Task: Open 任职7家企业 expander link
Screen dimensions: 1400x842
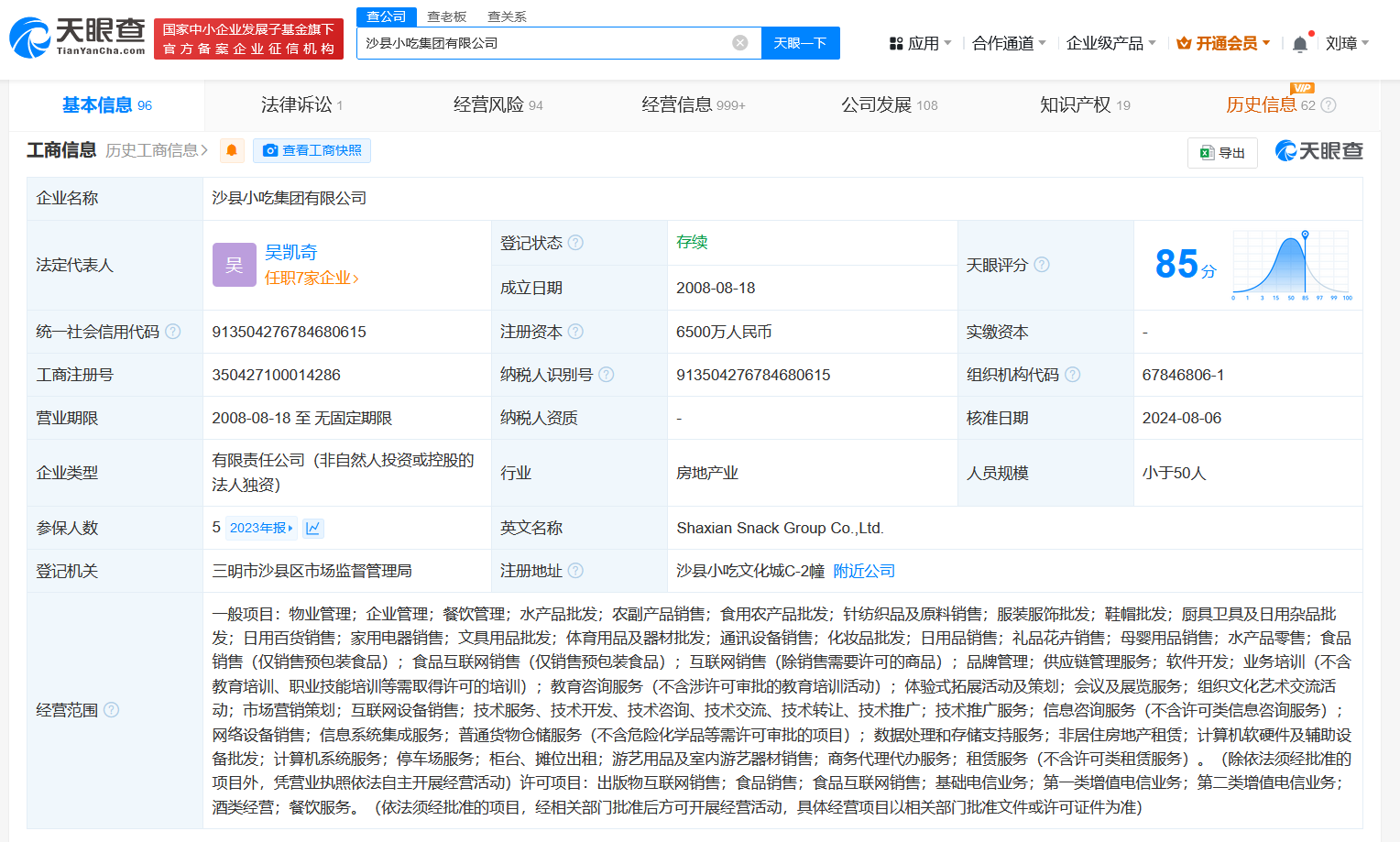Action: pos(312,278)
